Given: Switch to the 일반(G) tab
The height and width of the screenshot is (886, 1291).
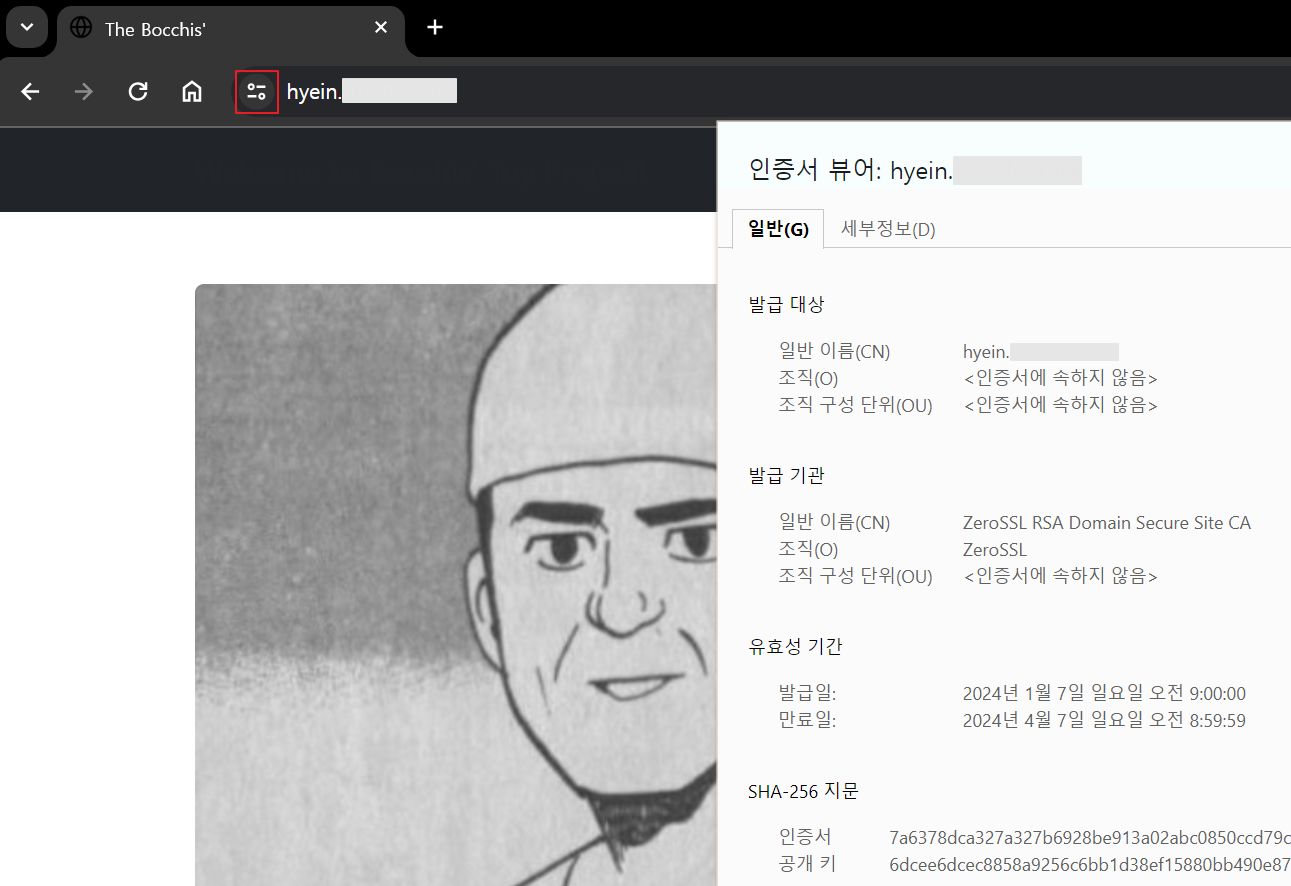Looking at the screenshot, I should pos(778,229).
